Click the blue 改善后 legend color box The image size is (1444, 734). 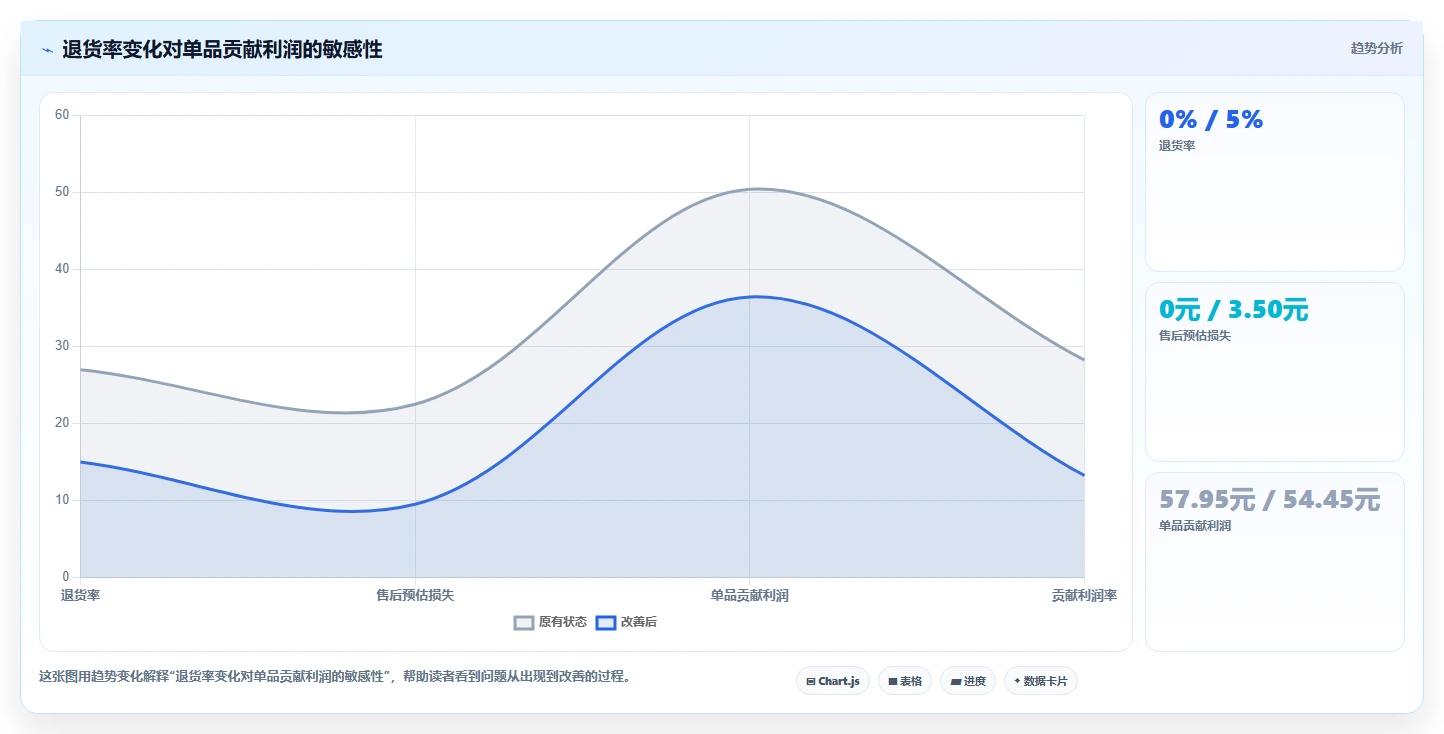pos(606,622)
